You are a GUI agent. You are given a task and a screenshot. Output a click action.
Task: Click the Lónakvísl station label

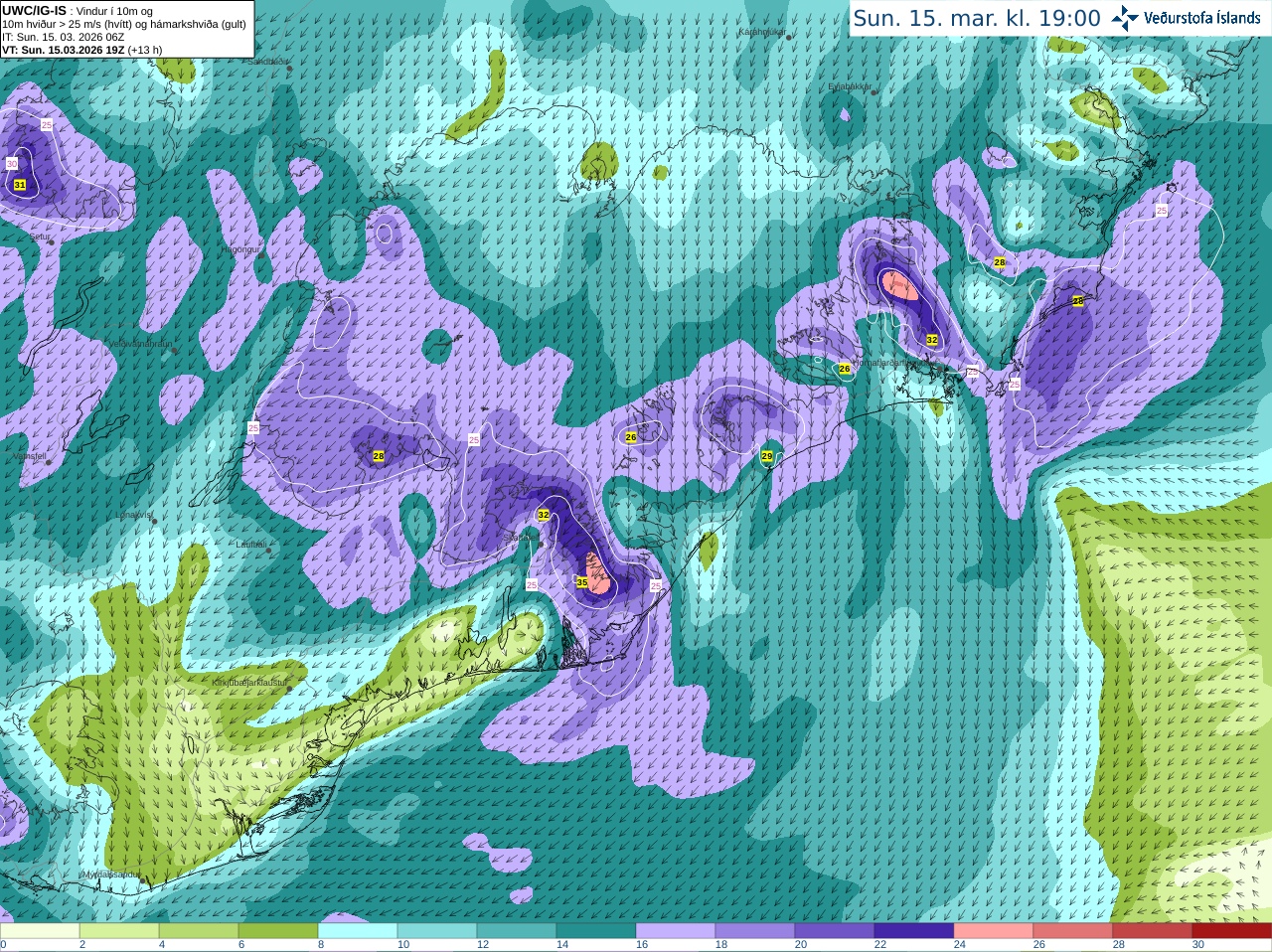coord(133,515)
